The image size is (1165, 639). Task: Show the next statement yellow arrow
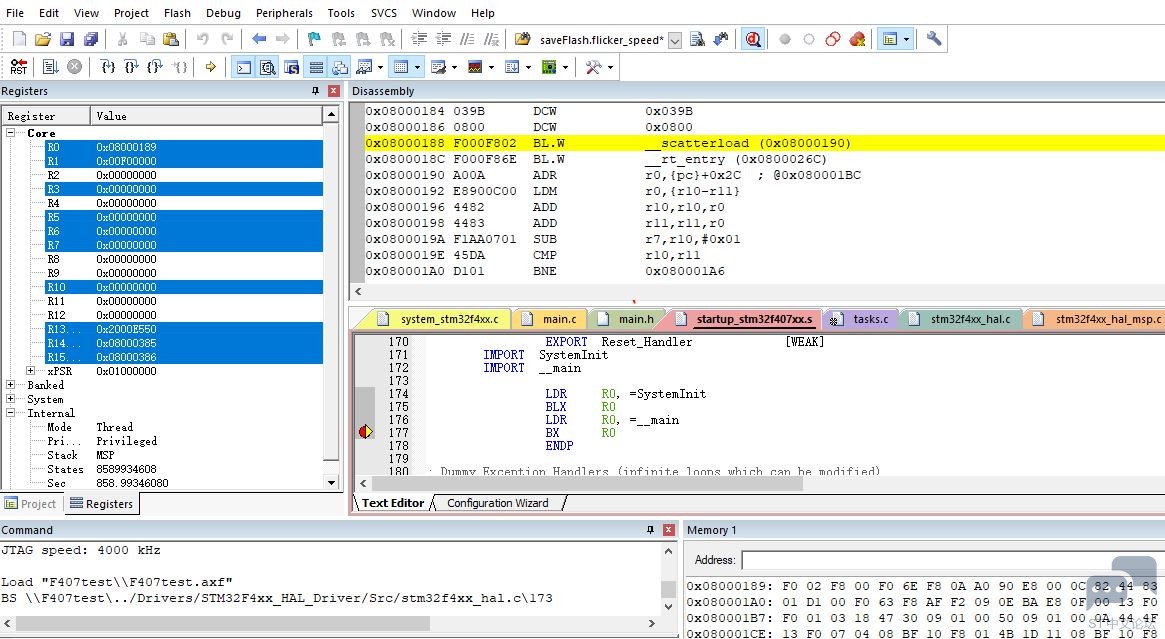210,68
